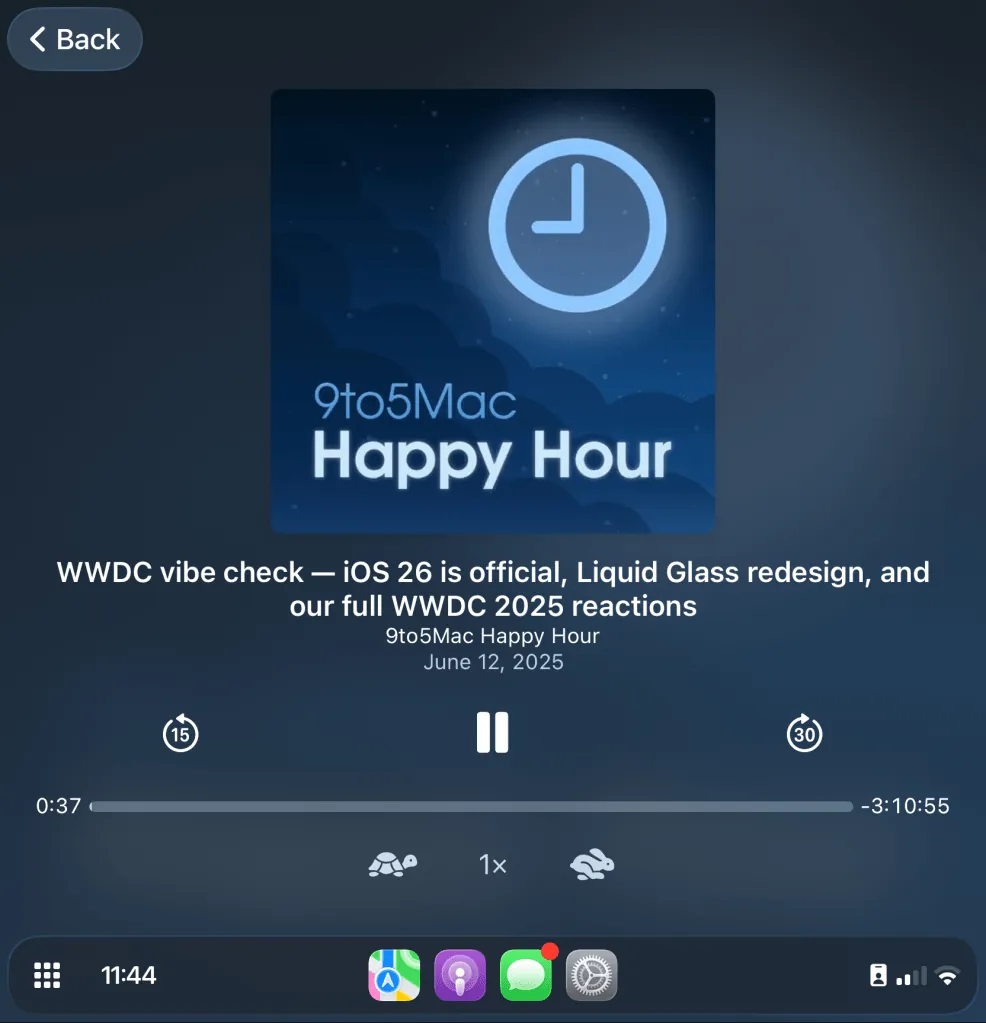Viewport: 986px width, 1023px height.
Task: Tap the Wi-Fi status icon
Action: pyautogui.click(x=946, y=976)
